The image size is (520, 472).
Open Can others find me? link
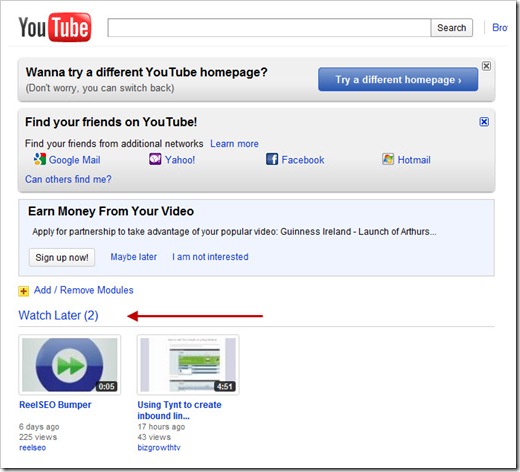click(x=68, y=179)
